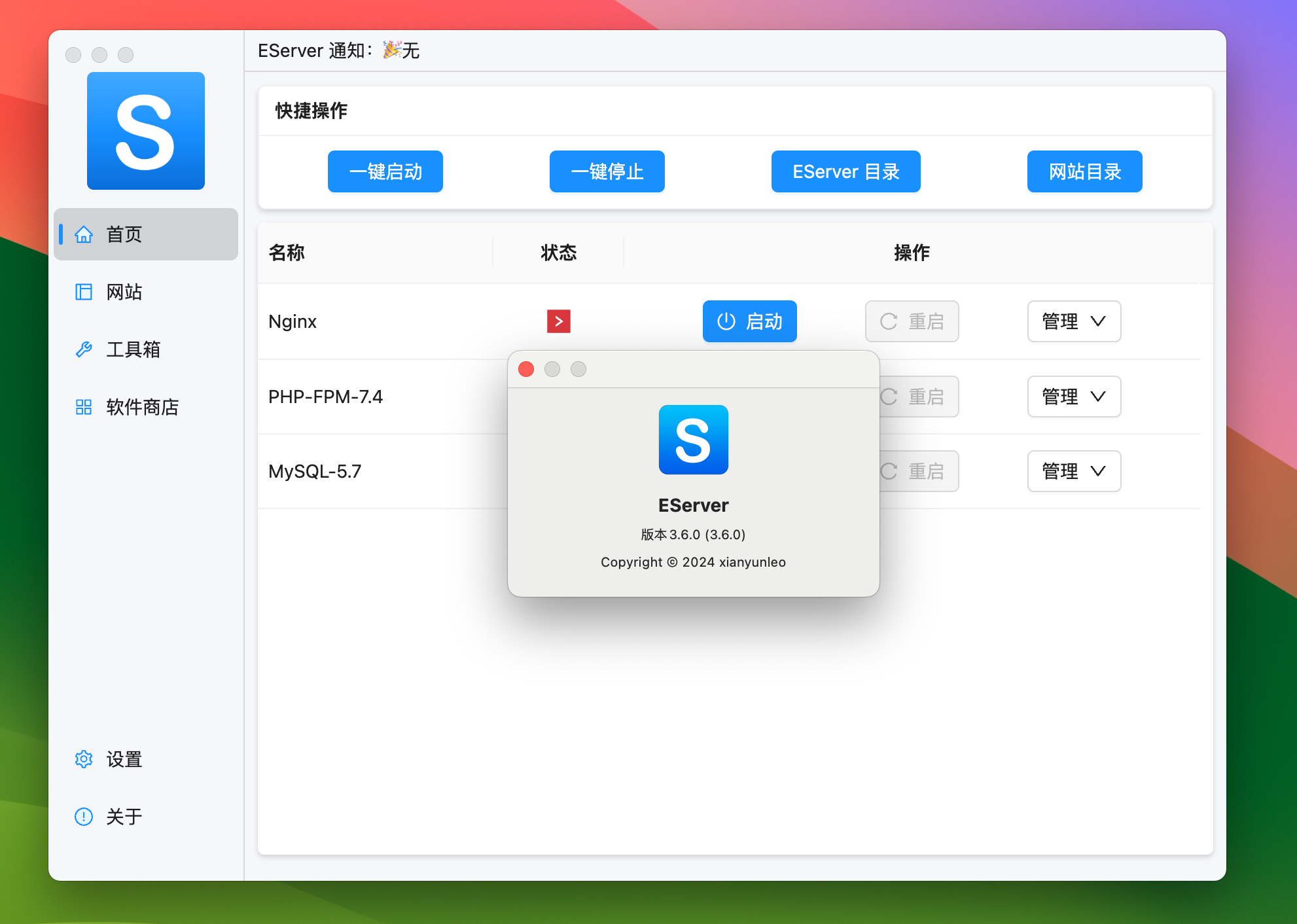Click the Nginx service name
The image size is (1297, 924).
pyautogui.click(x=293, y=321)
